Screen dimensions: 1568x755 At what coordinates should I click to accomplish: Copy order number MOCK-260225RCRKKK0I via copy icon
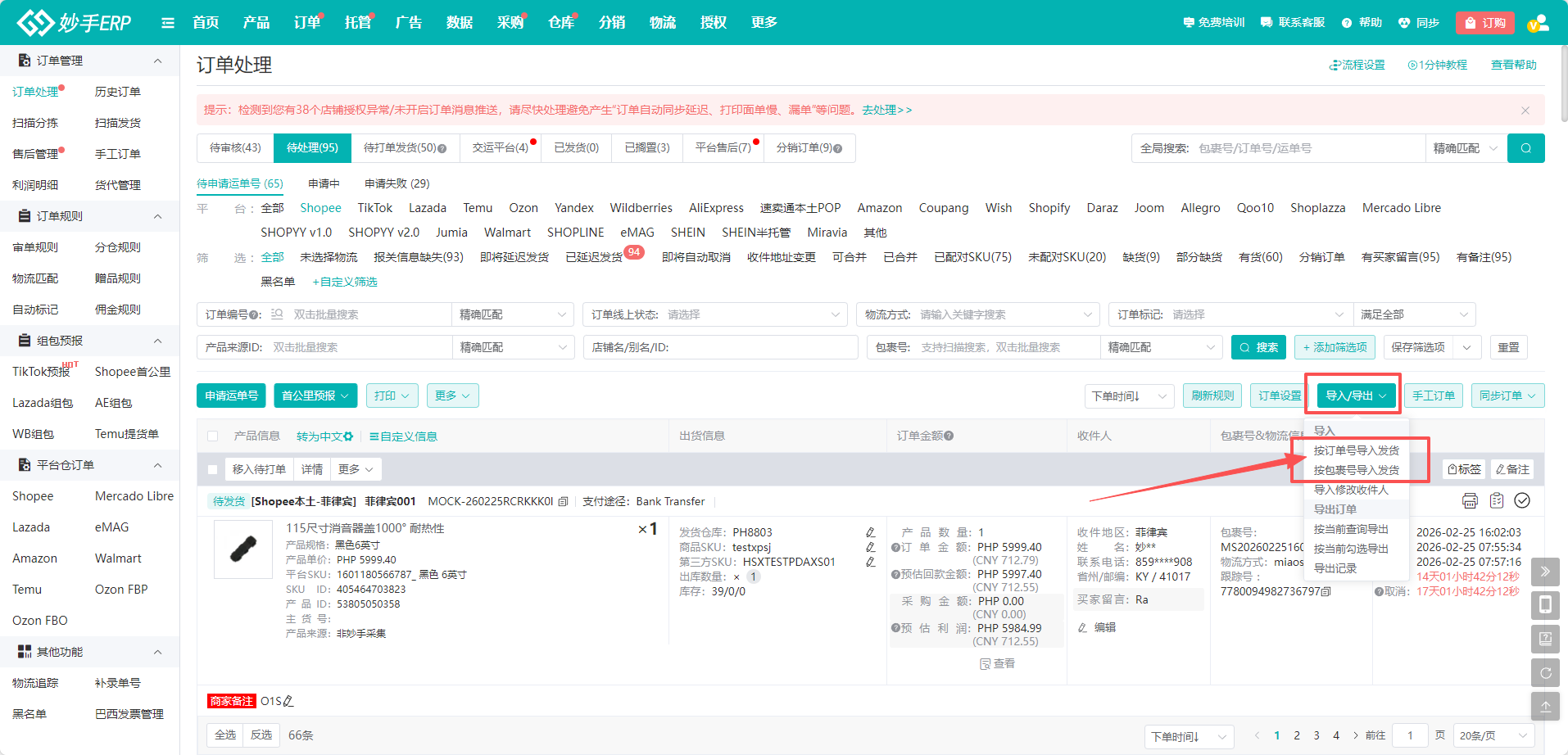[x=563, y=502]
